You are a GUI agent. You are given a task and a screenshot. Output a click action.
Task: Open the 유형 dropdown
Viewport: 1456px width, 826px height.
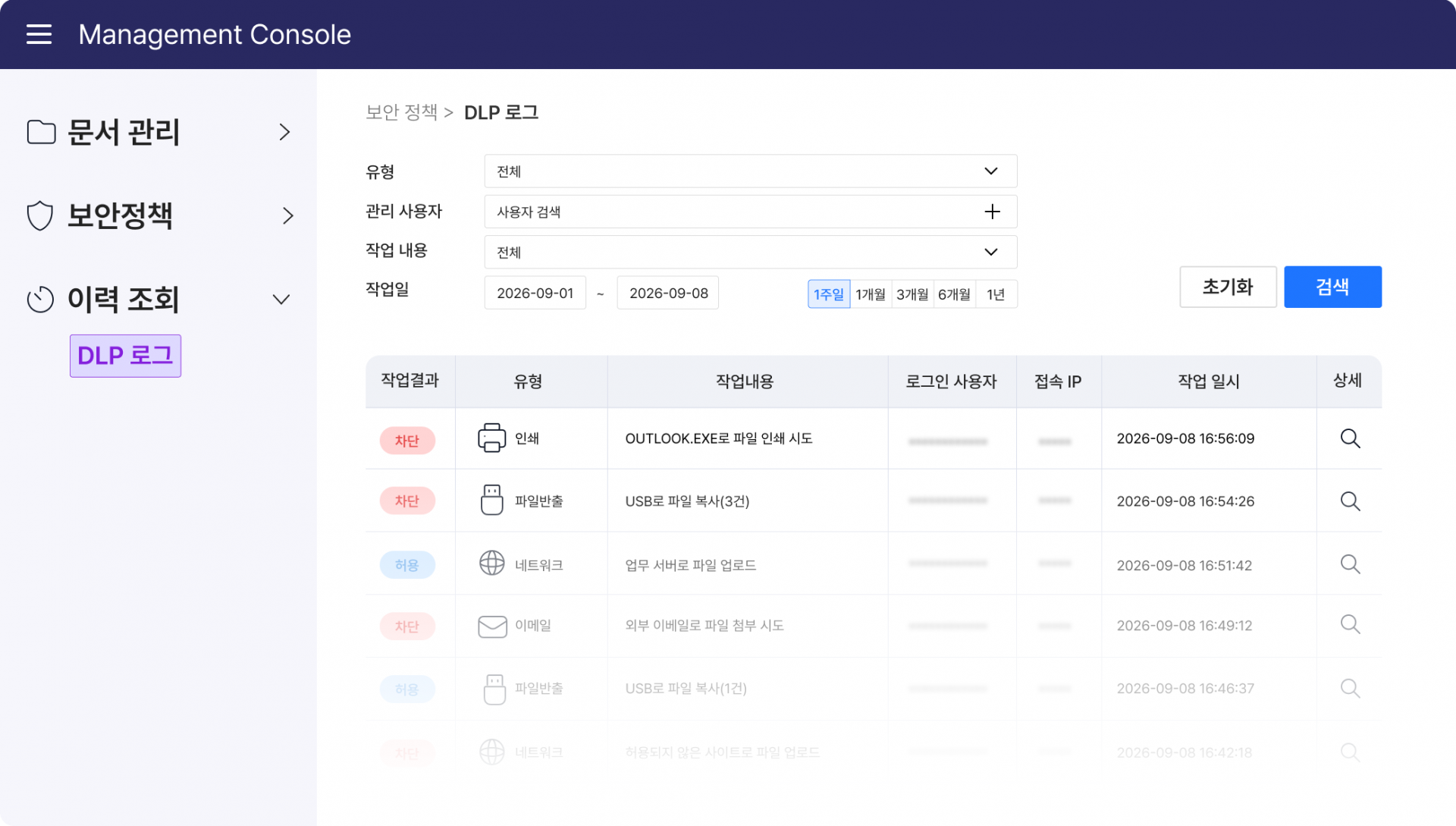pyautogui.click(x=751, y=171)
